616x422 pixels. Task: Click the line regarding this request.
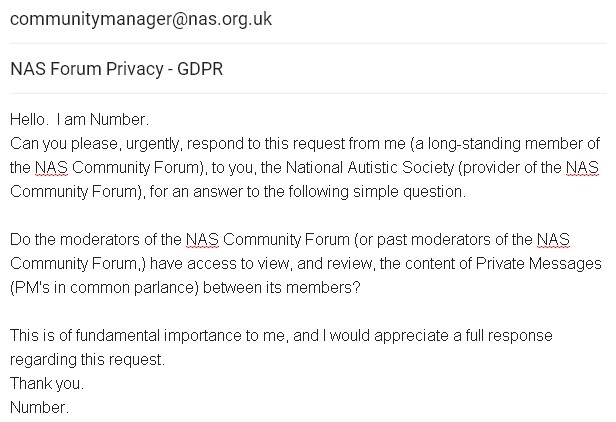click(x=87, y=360)
